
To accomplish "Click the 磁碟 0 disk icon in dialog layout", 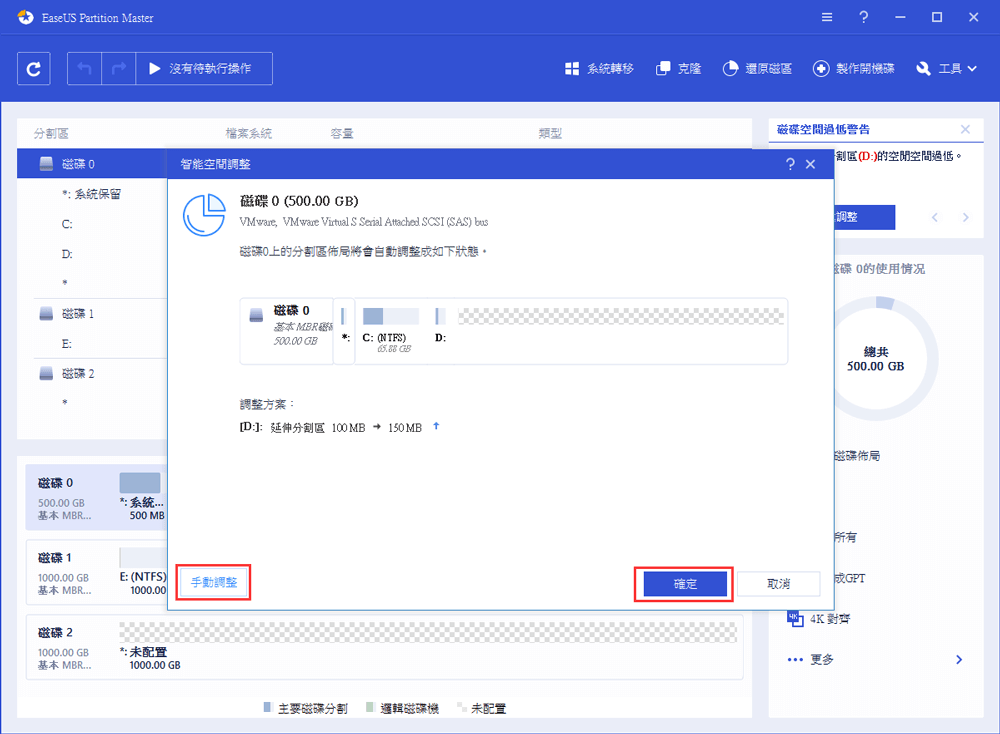I will tap(256, 315).
